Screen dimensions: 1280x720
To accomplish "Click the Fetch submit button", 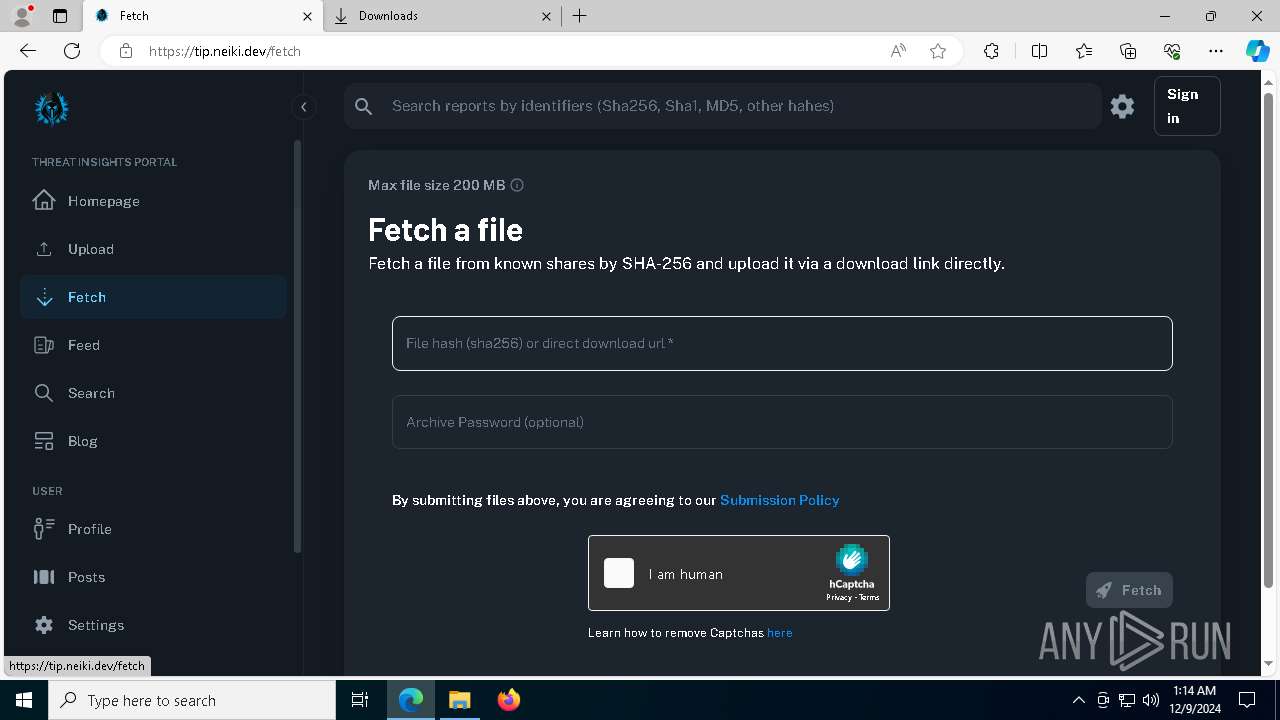I will (1129, 590).
